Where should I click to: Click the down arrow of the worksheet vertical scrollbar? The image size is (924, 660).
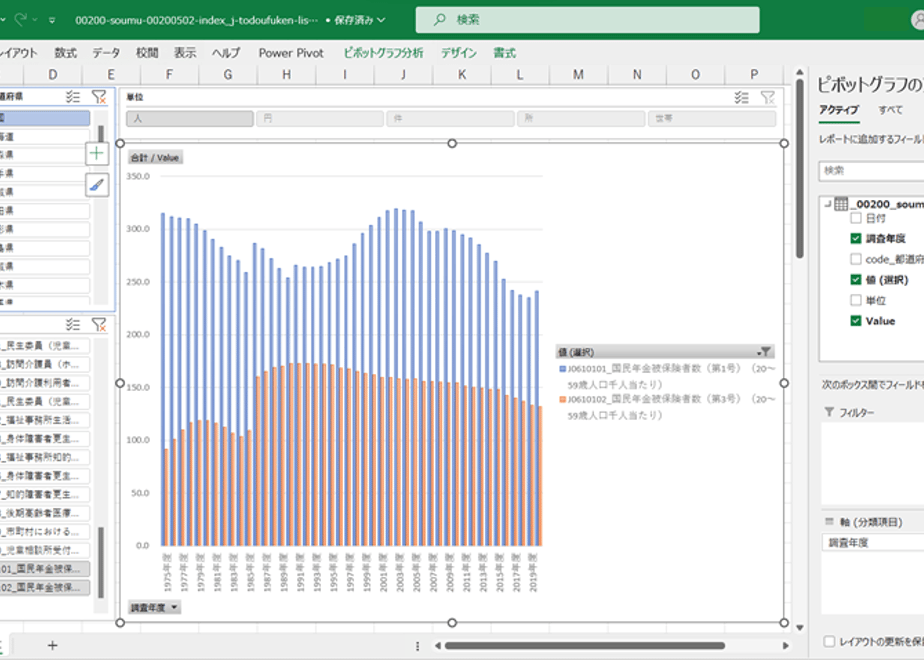(x=800, y=628)
